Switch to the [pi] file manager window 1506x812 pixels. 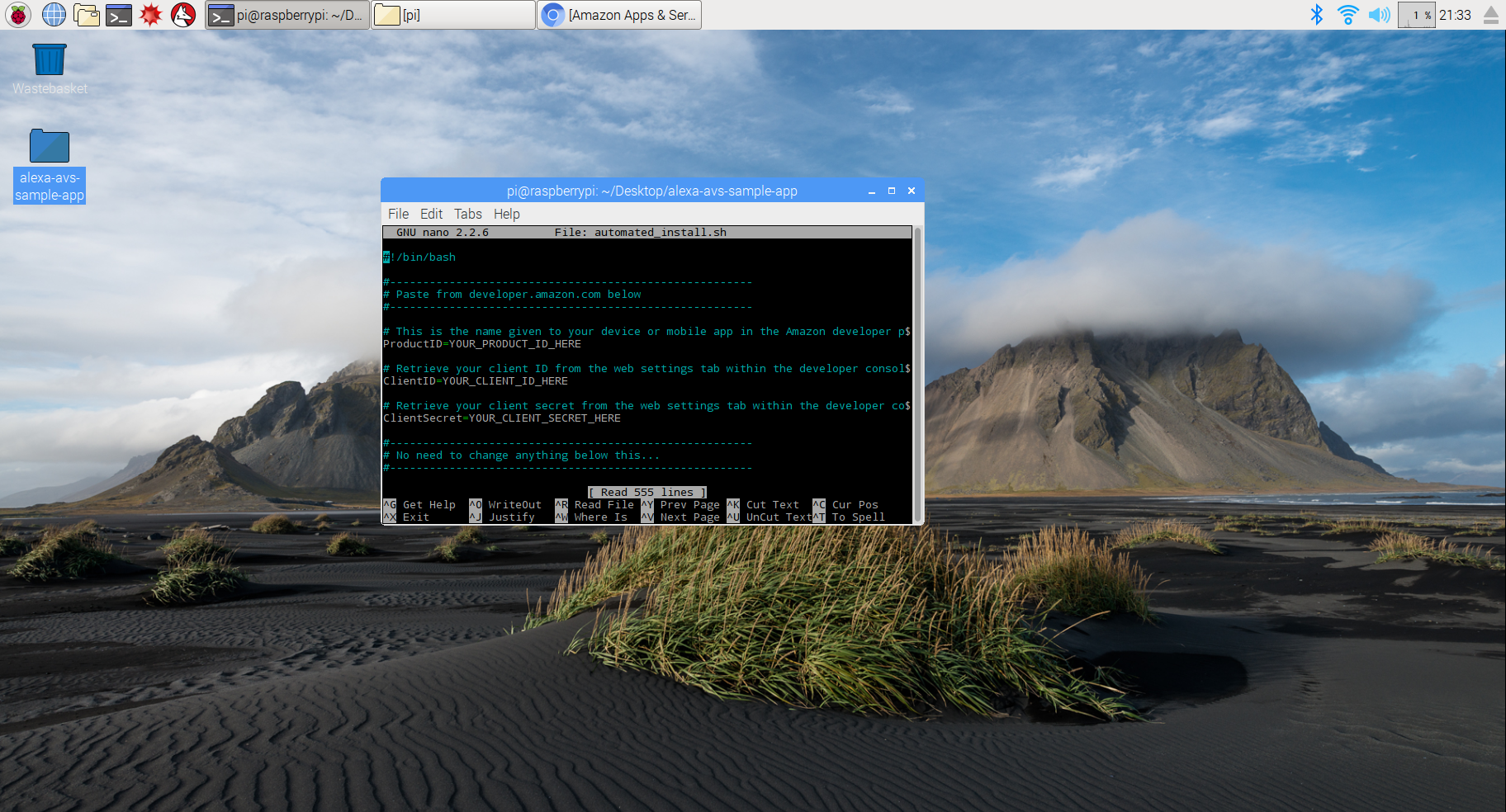point(452,14)
